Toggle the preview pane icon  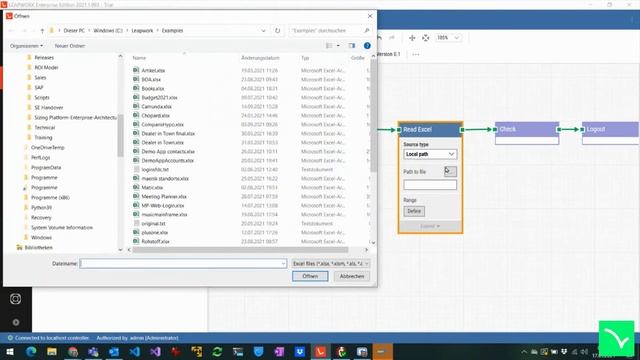[351, 46]
